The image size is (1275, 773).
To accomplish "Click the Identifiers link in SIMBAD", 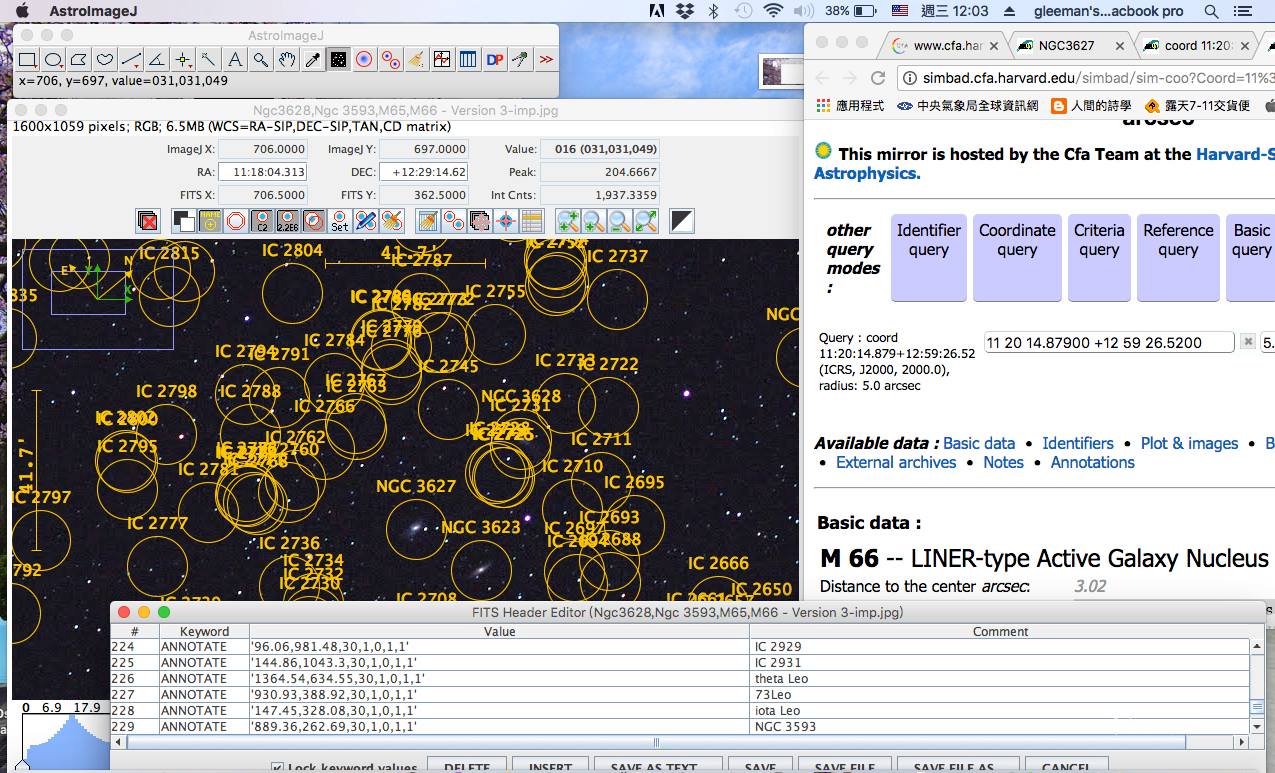I will [x=1077, y=443].
